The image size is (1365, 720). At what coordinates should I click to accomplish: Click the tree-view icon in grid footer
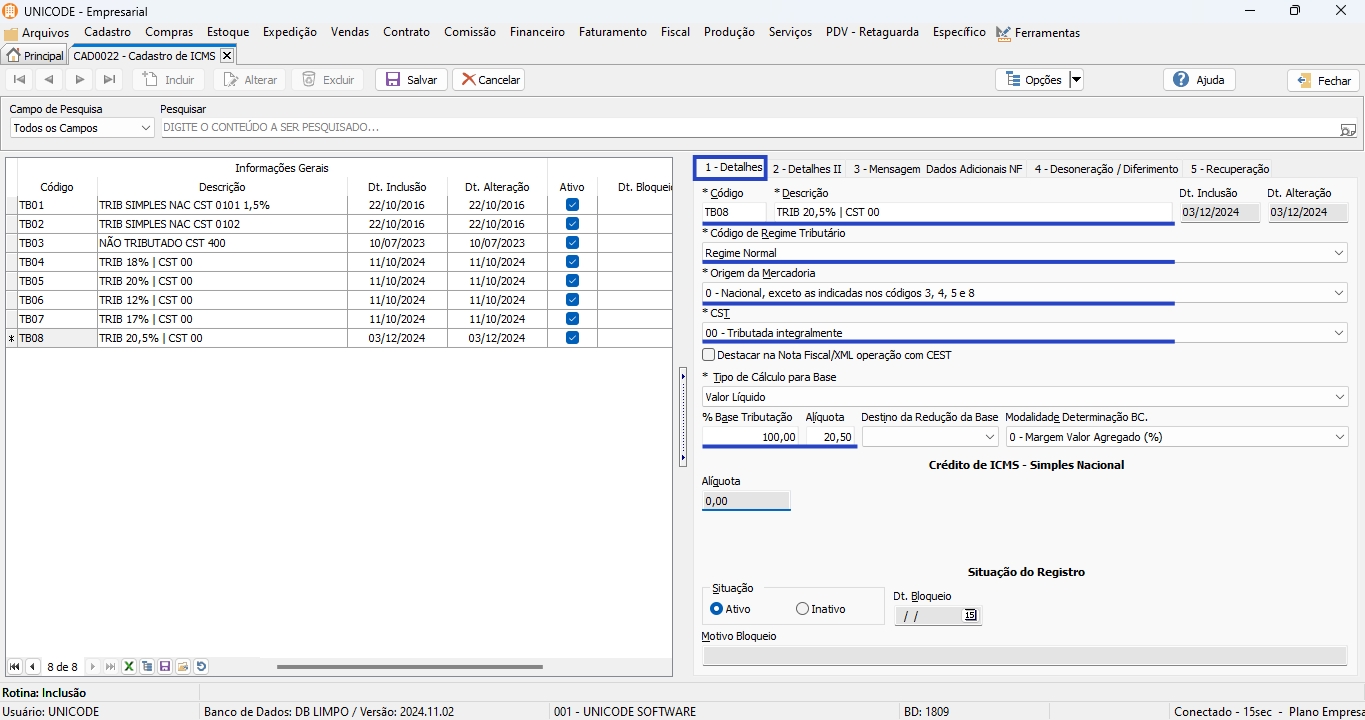(x=147, y=667)
